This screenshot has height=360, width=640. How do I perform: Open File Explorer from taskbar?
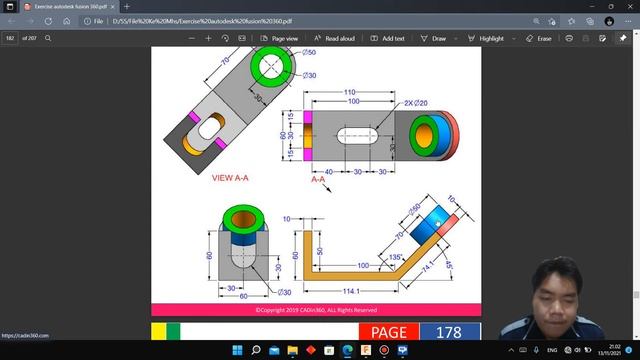(x=293, y=350)
